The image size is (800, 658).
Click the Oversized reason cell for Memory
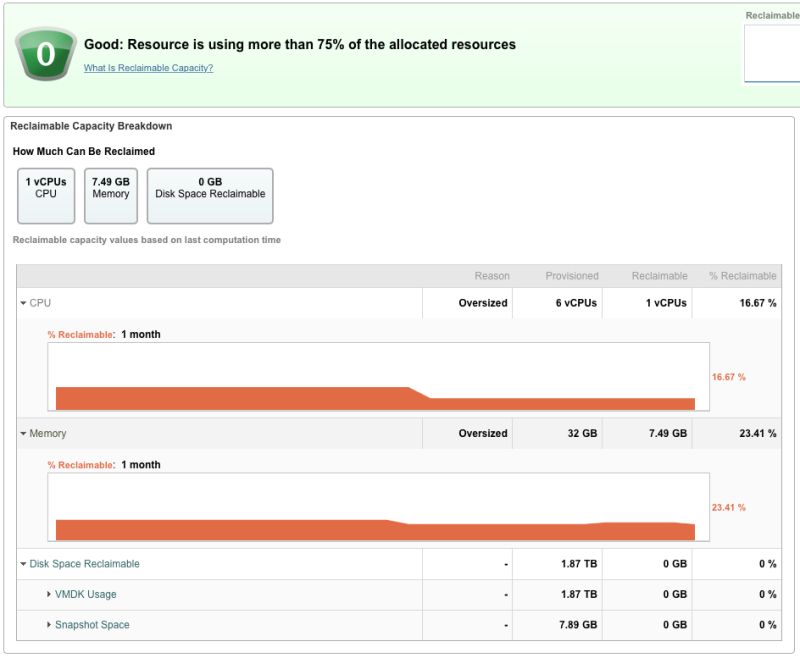point(484,433)
